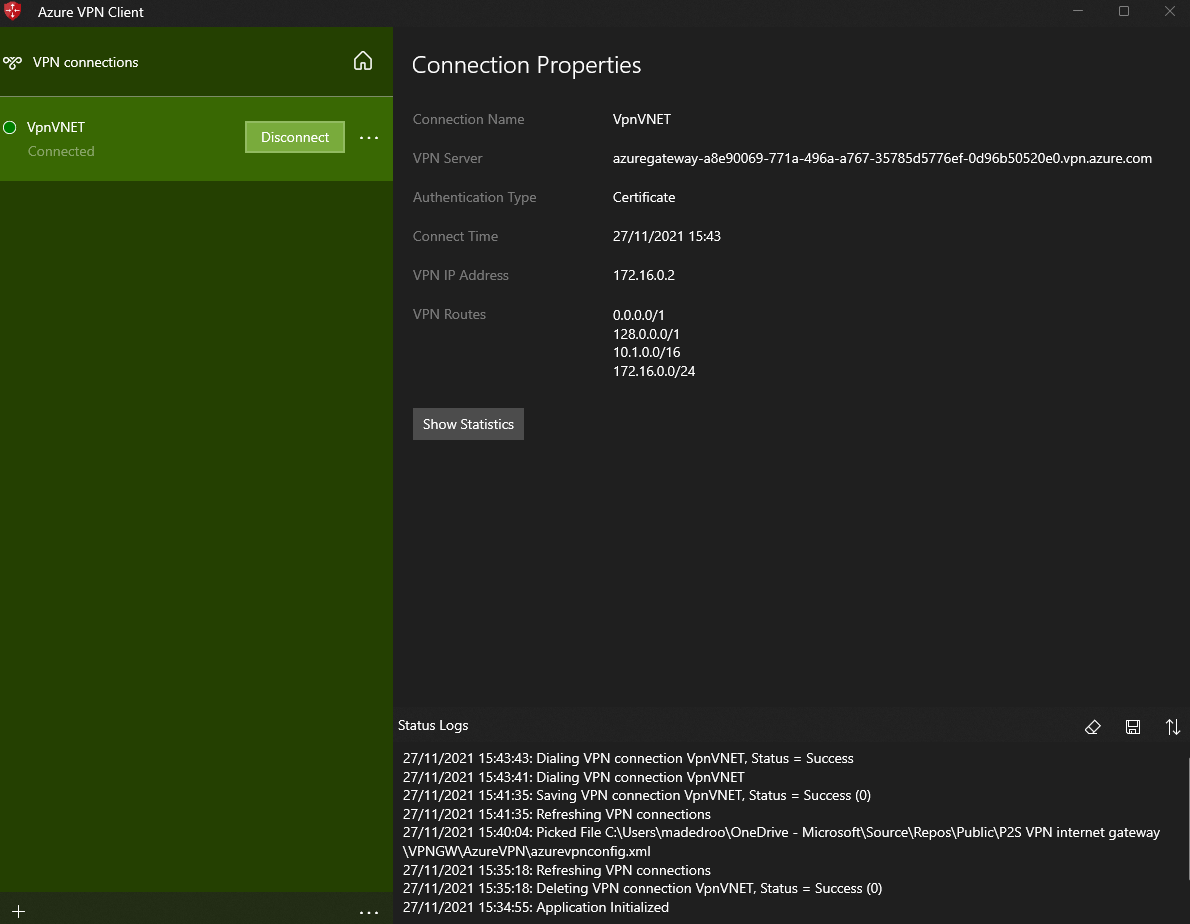Open the bottom-left panel more options ellipsis

369,913
